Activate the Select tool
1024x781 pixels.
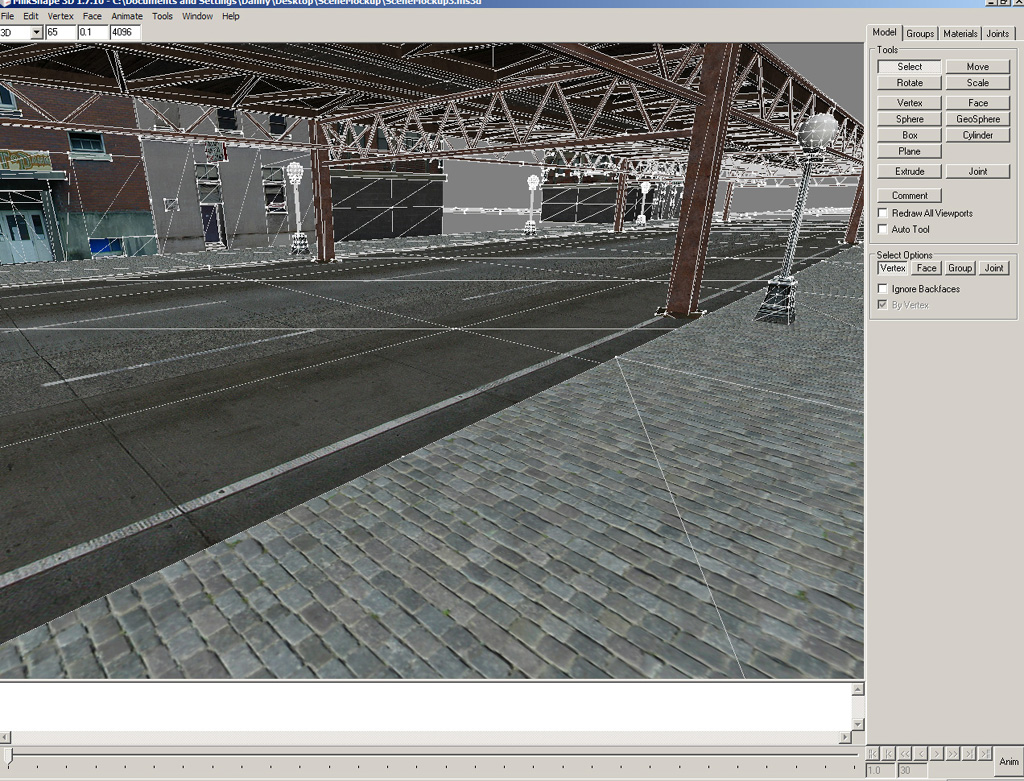(909, 67)
